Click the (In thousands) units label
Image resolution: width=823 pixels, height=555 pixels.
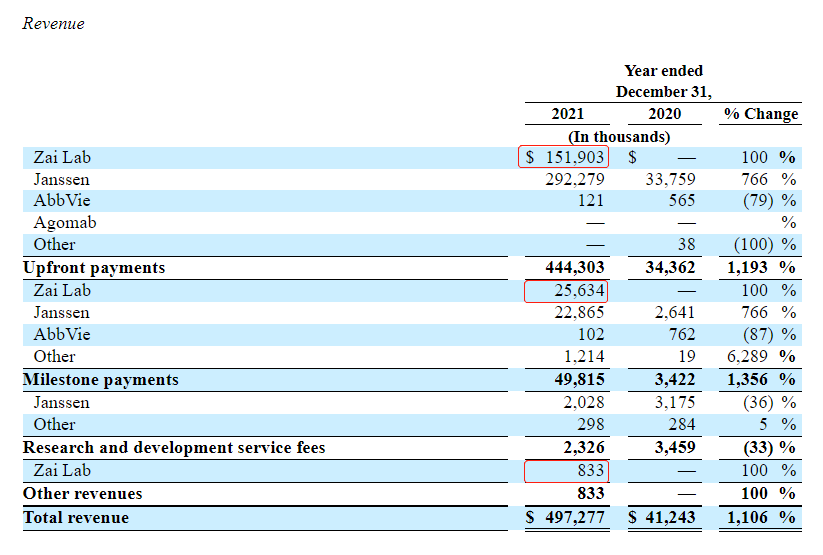619,136
